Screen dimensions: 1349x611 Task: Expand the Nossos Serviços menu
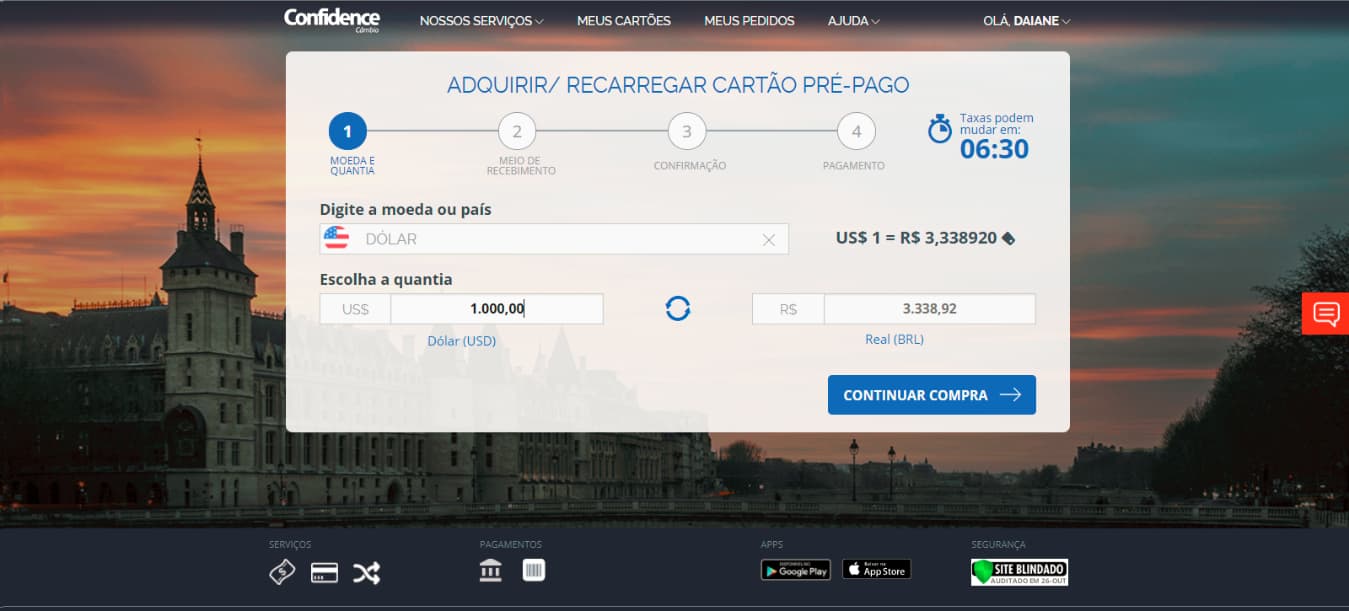481,21
